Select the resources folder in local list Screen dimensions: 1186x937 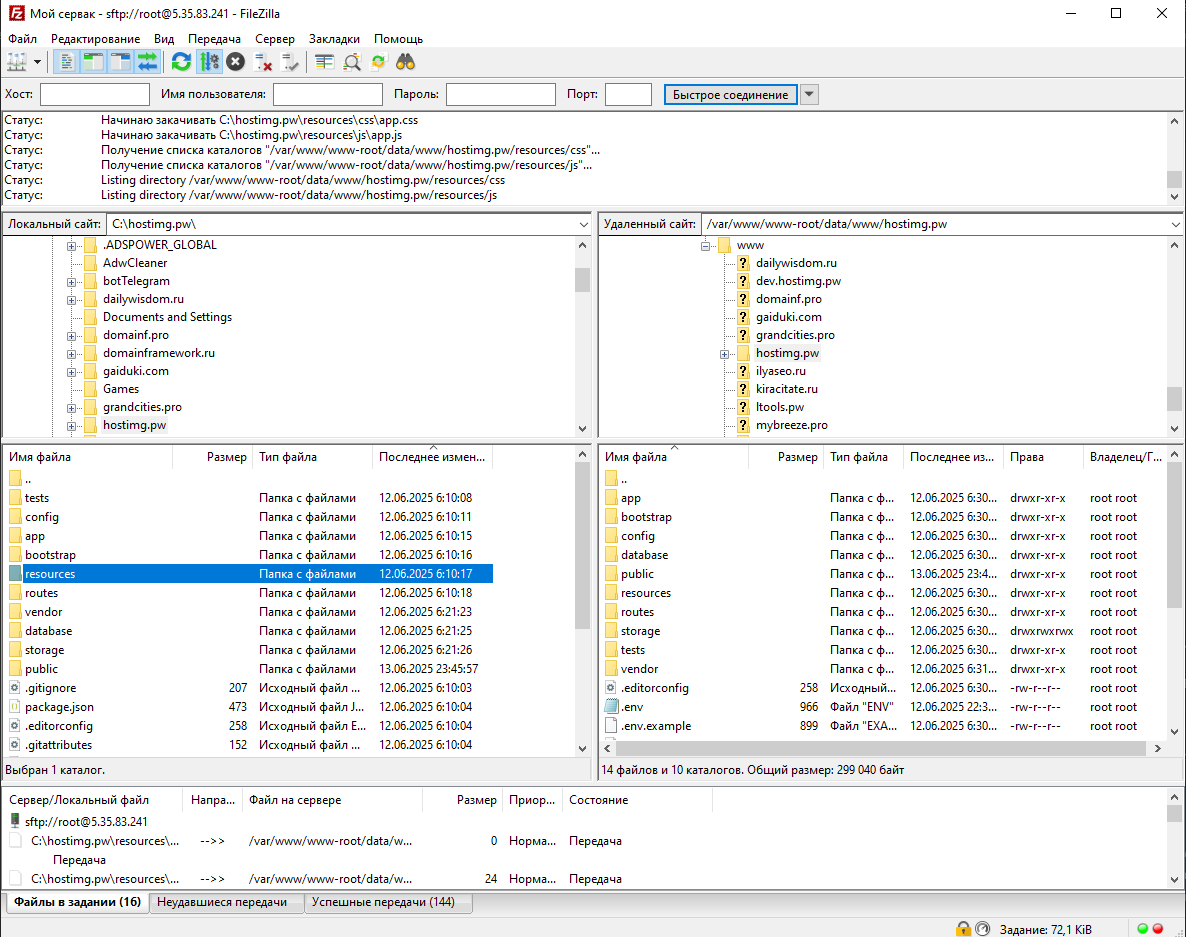[x=250, y=574]
